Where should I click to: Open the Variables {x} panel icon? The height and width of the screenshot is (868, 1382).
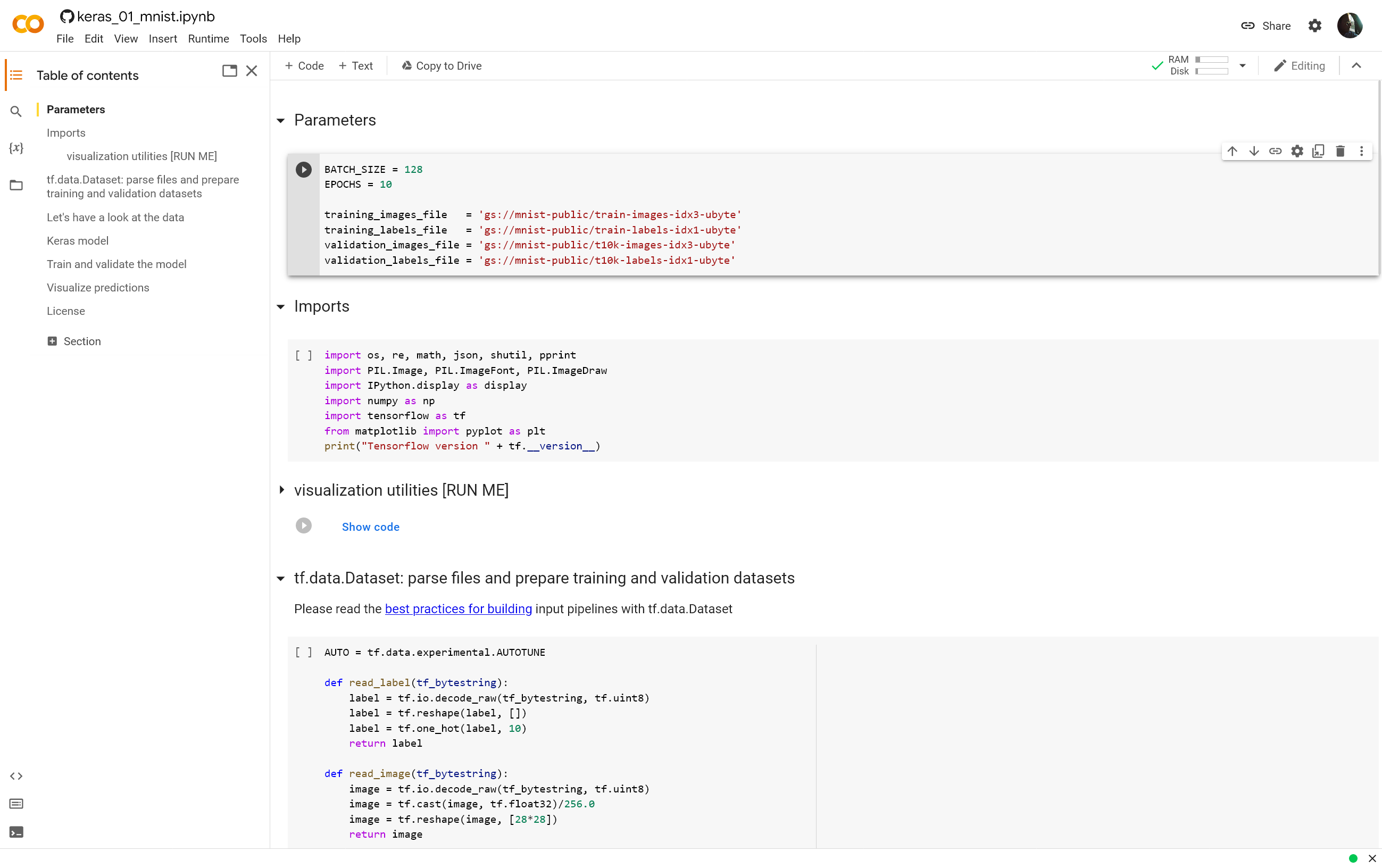(16, 148)
